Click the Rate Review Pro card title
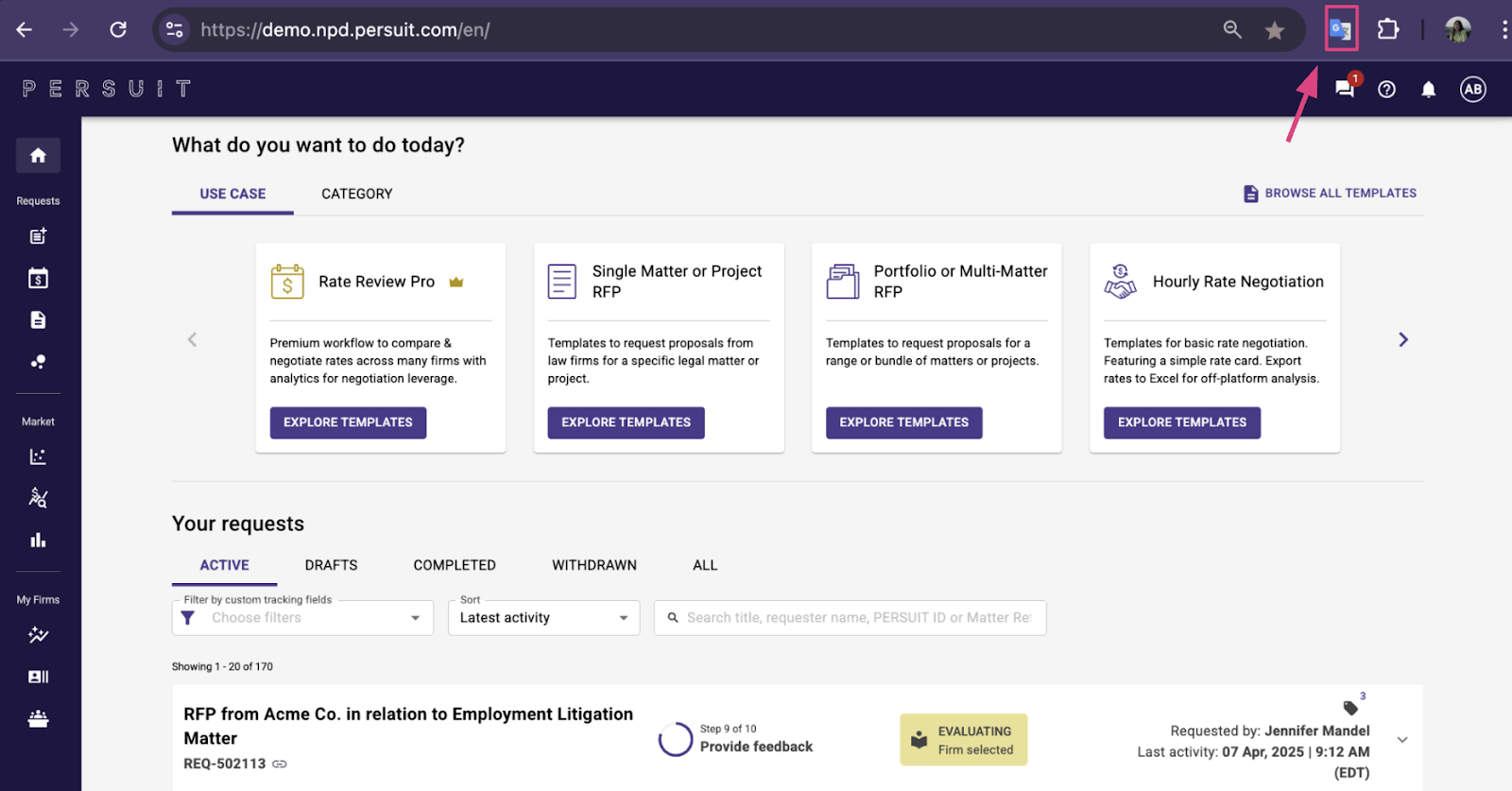1512x791 pixels. pyautogui.click(x=376, y=282)
